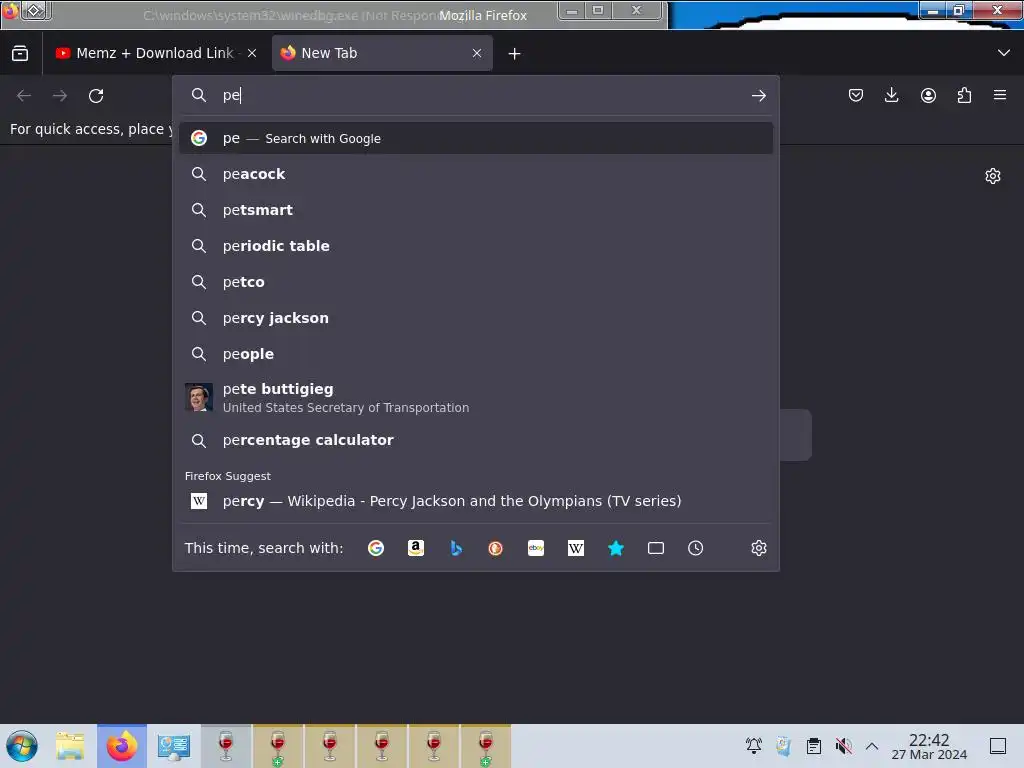Open the Firefox application hamburger menu
This screenshot has height=768, width=1024.
(x=1000, y=95)
